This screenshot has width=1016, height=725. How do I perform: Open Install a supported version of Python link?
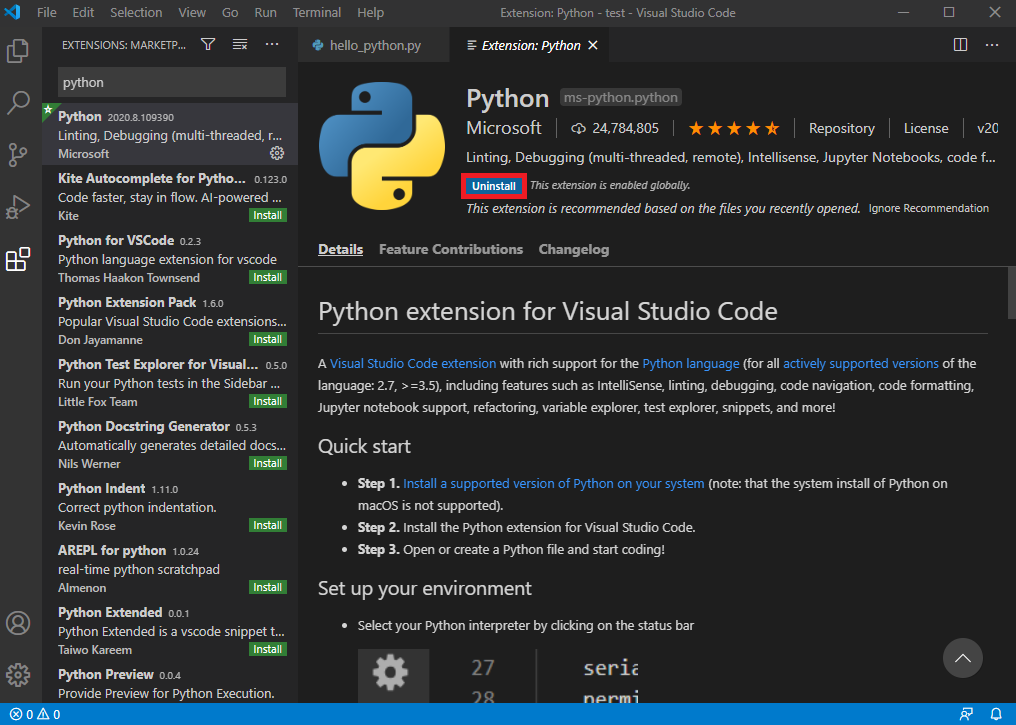click(553, 483)
